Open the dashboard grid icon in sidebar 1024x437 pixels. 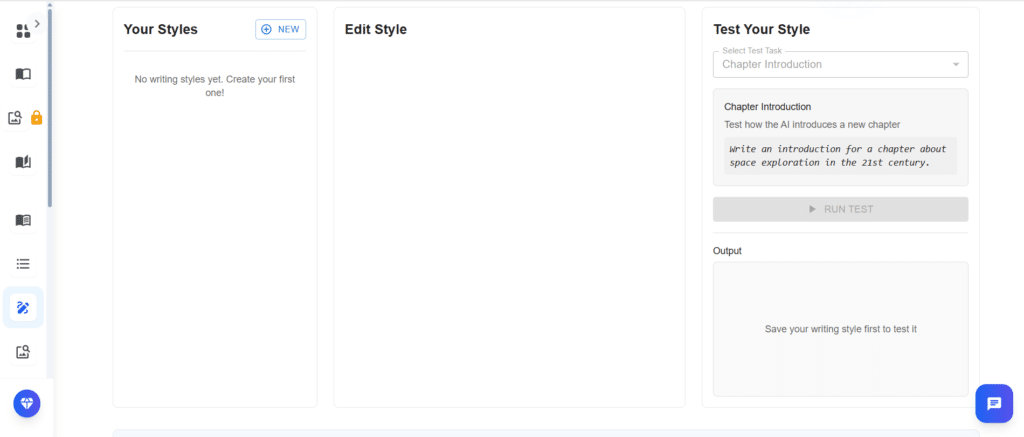point(23,31)
